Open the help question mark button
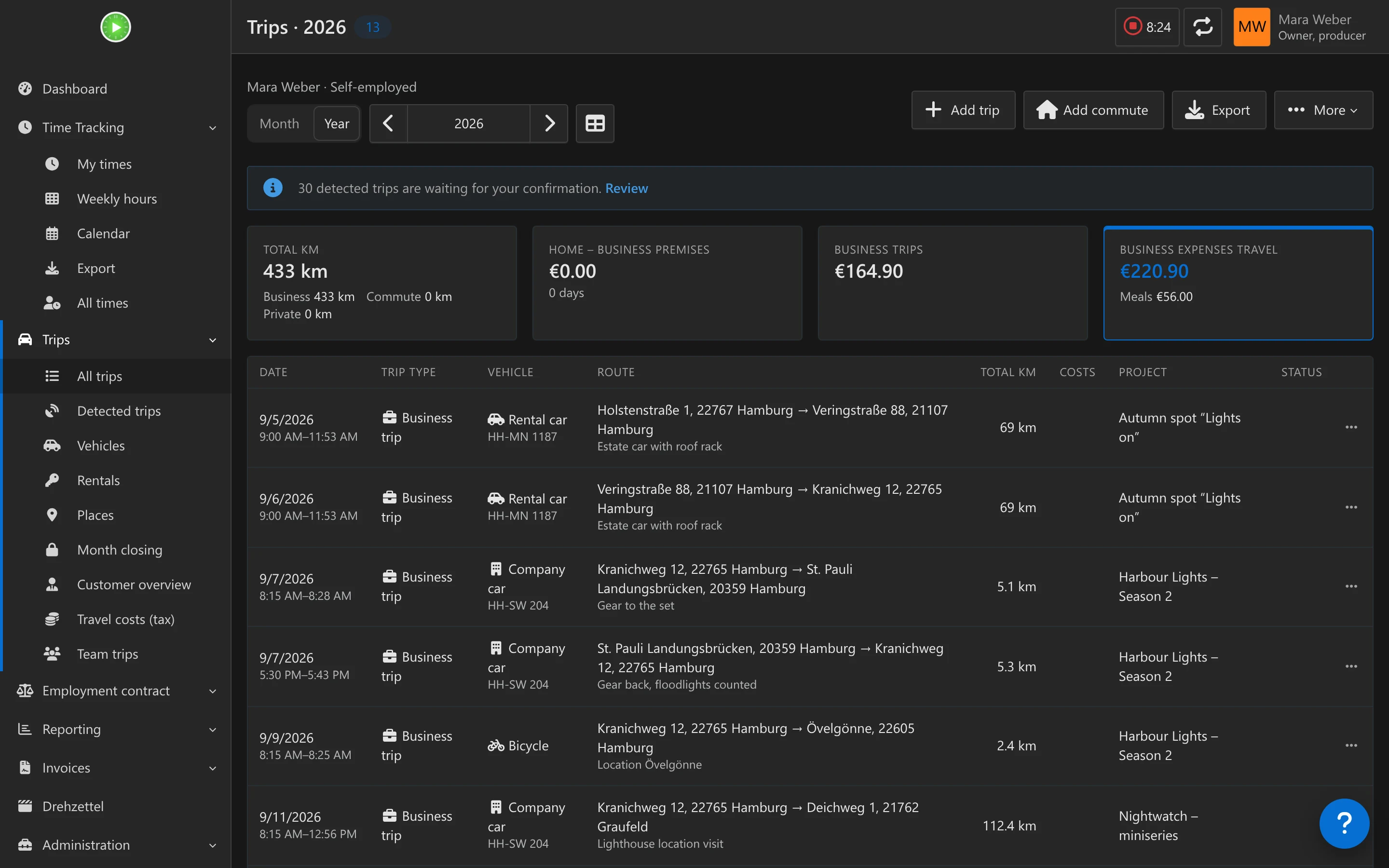 pos(1344,823)
